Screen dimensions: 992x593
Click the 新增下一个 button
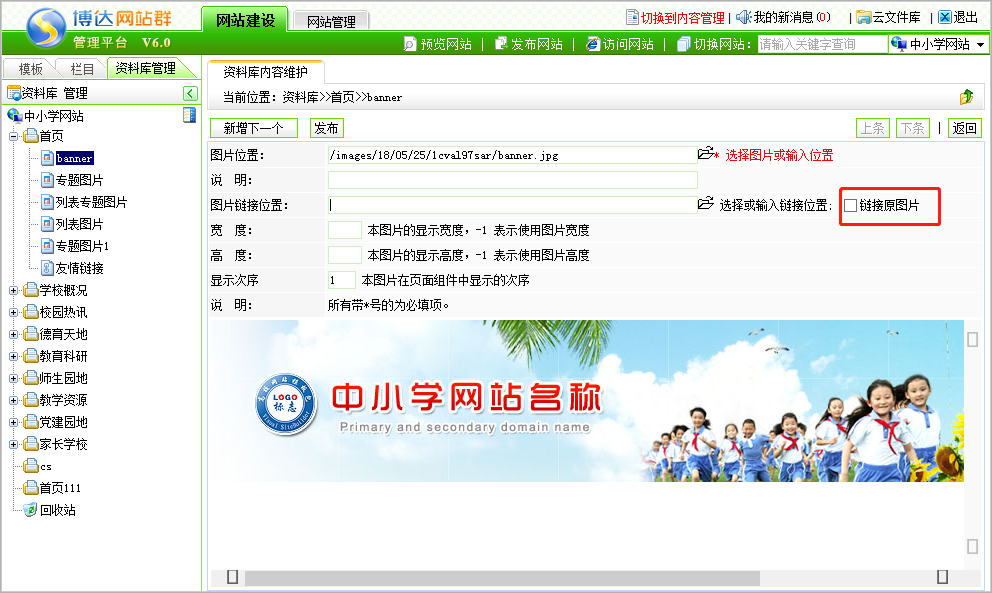[253, 128]
